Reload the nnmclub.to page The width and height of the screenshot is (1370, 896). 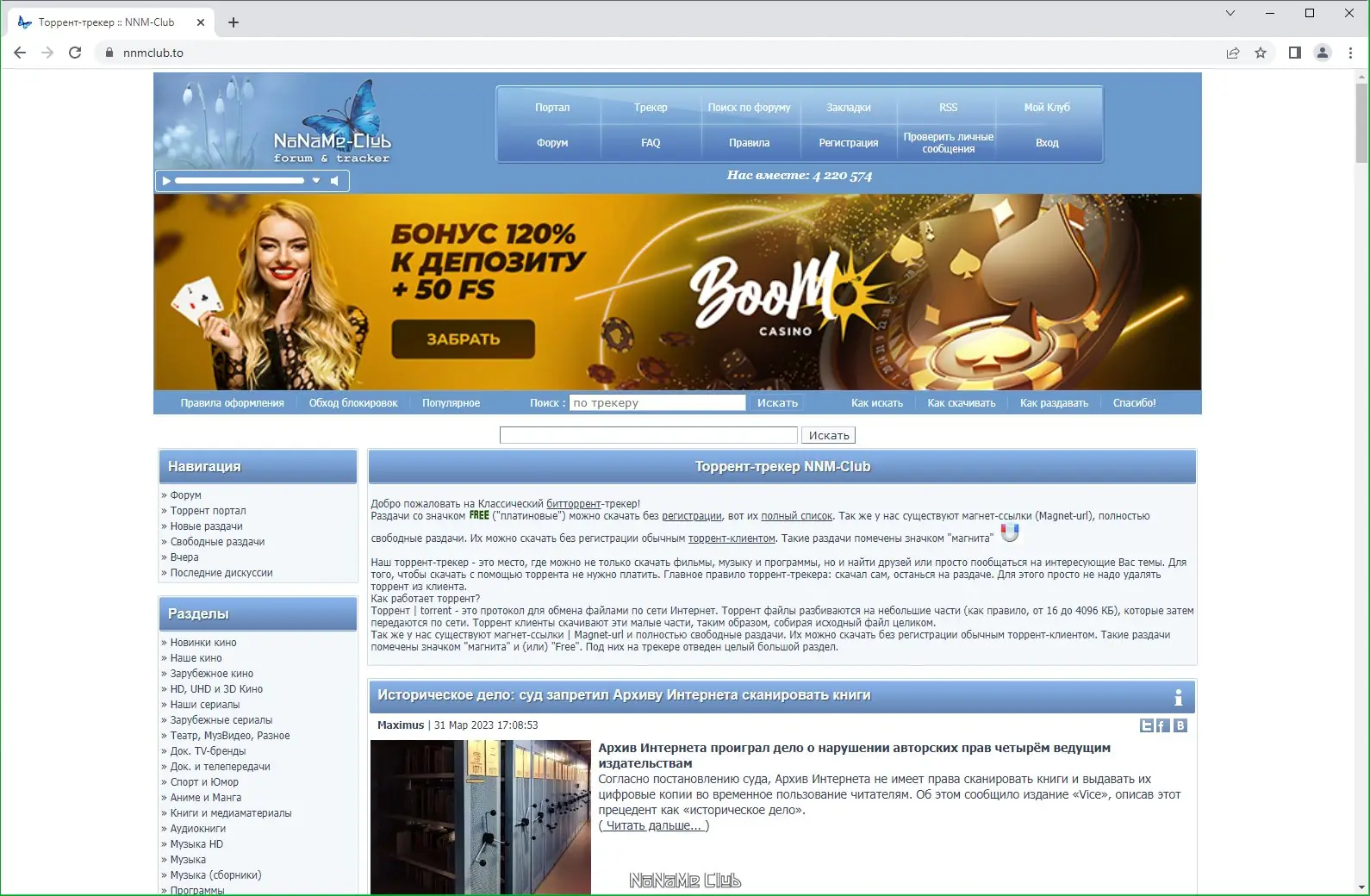pos(75,53)
